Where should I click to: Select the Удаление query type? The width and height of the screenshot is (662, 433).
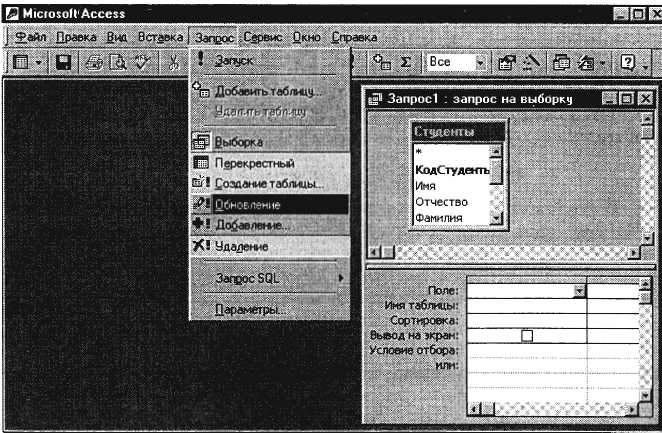pyautogui.click(x=270, y=246)
